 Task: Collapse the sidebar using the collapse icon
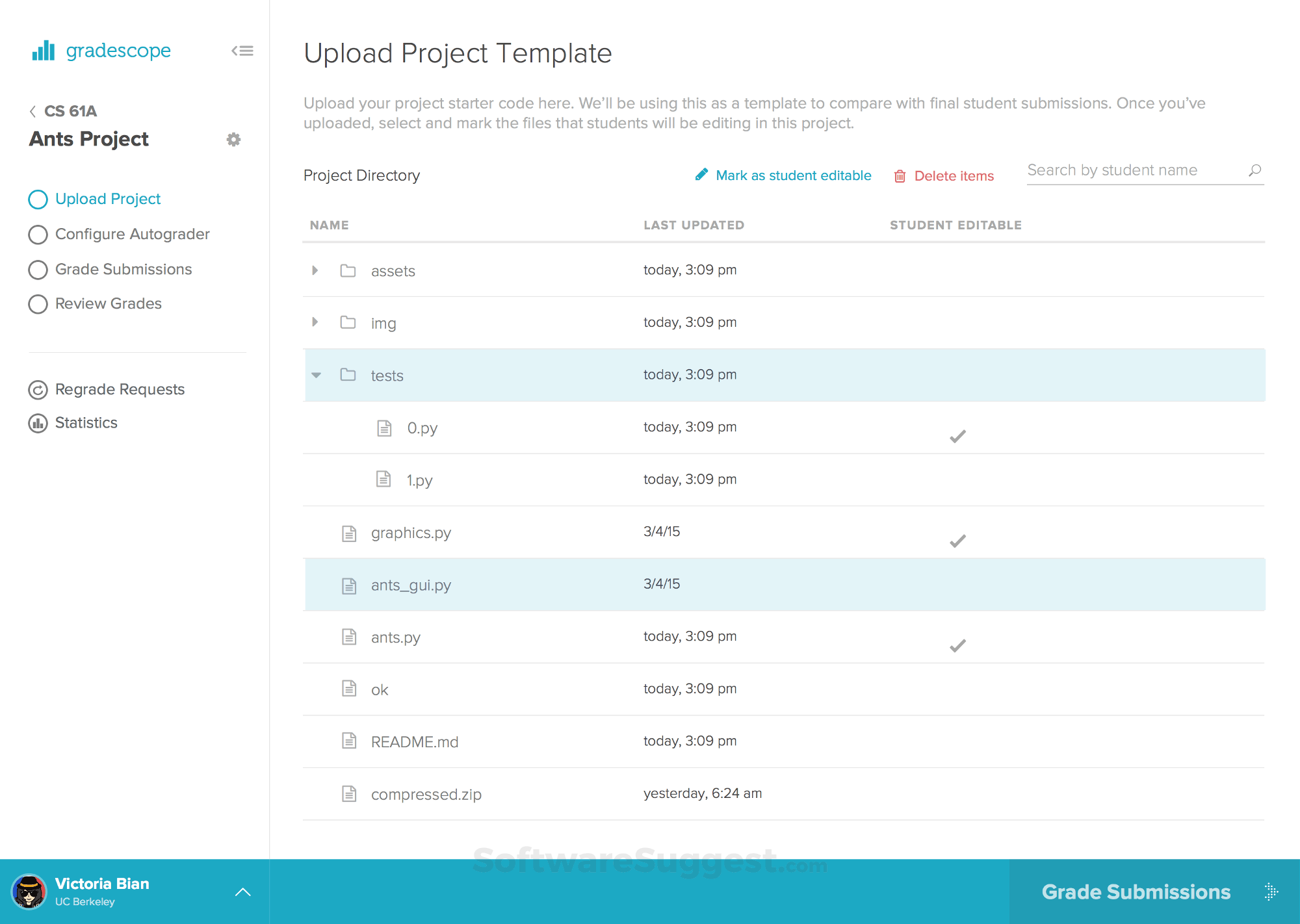tap(242, 51)
